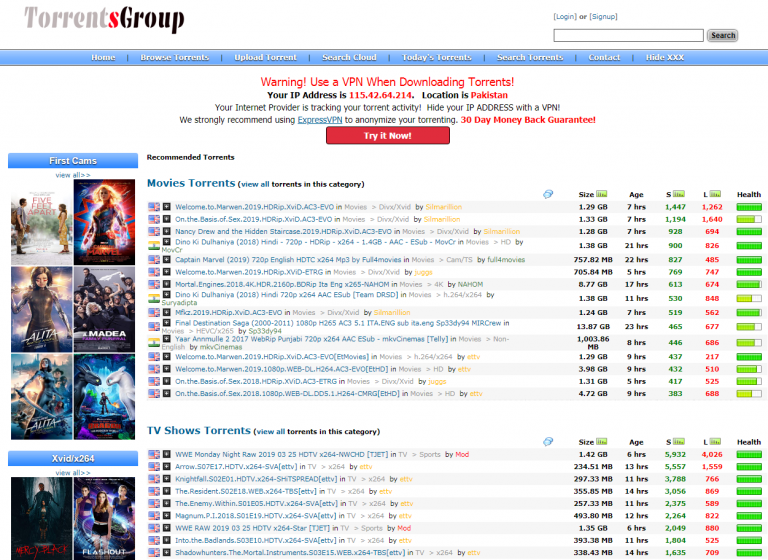Viewport: 768px width, 560px height.
Task: Go to Upload Torrent page
Action: (x=265, y=57)
